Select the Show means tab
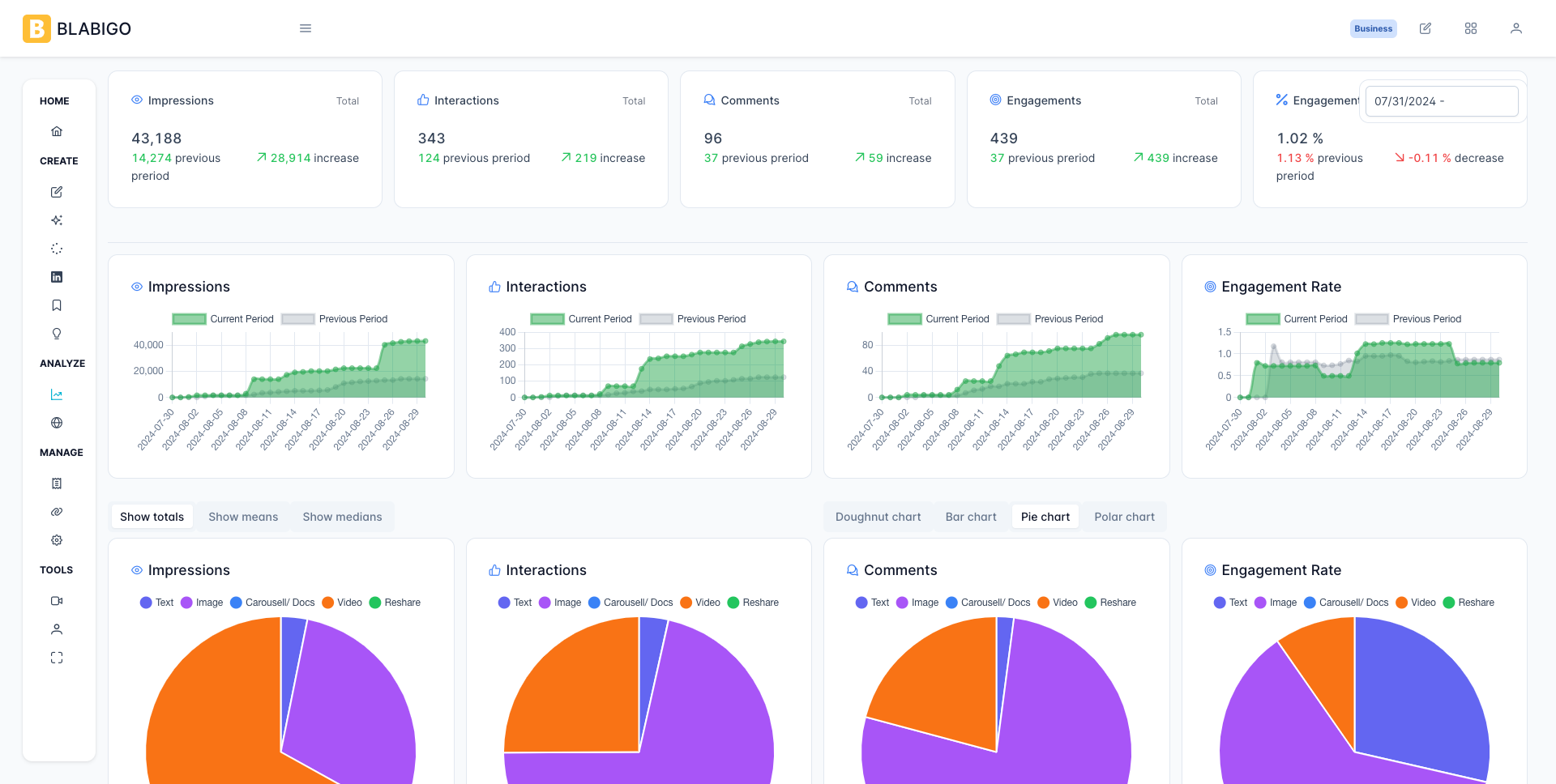1556x784 pixels. coord(242,516)
